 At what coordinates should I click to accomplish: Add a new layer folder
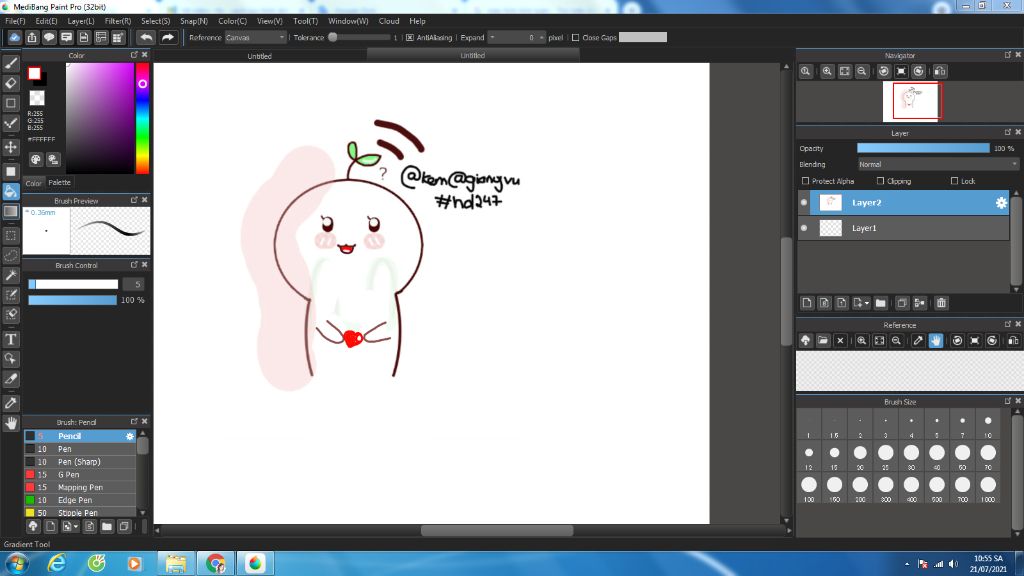coord(880,303)
